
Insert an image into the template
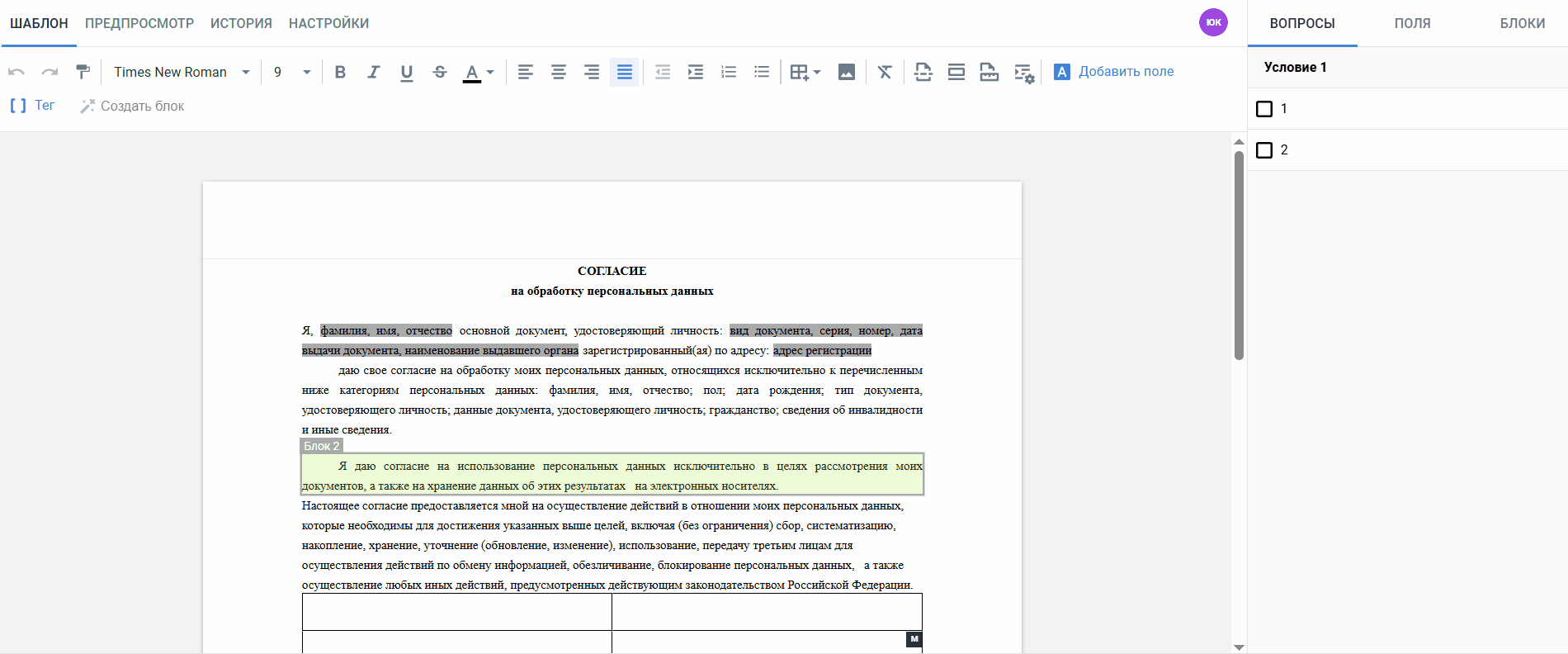[846, 73]
